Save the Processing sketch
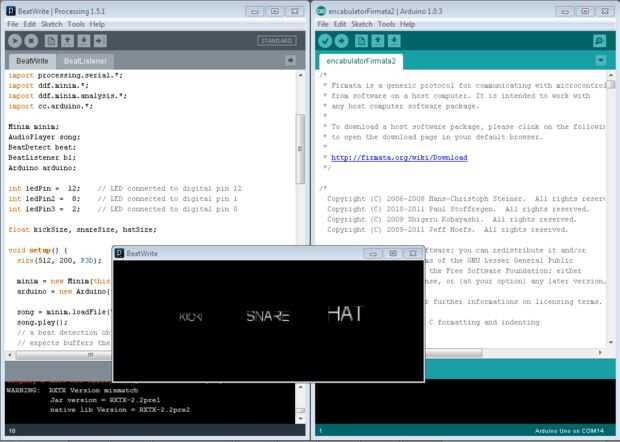Screen dimensions: 620x442 click(x=83, y=41)
